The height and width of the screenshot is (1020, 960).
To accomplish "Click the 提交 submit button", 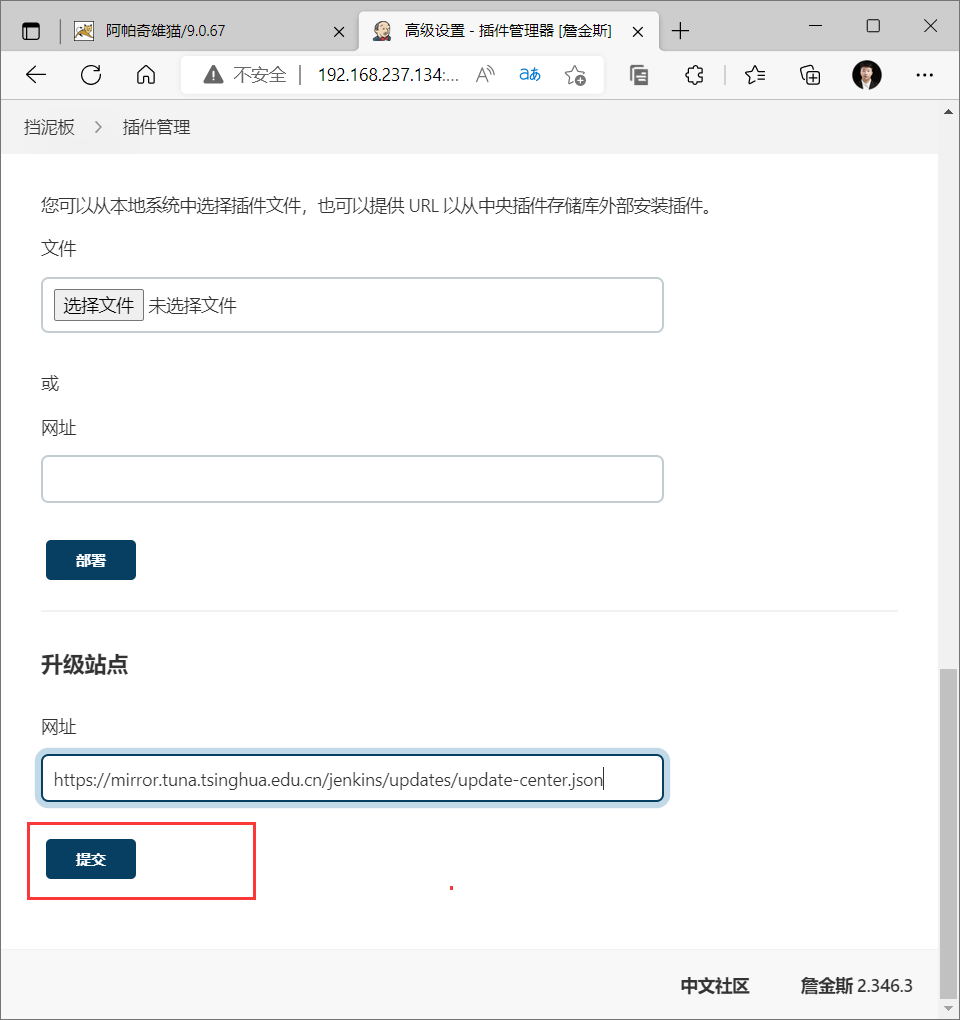I will pos(90,859).
